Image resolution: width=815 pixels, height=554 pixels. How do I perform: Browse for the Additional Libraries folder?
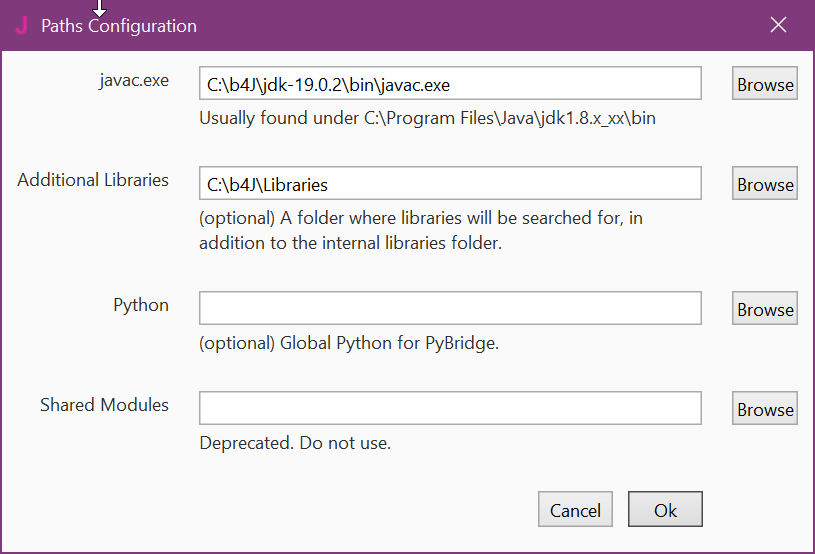(765, 183)
